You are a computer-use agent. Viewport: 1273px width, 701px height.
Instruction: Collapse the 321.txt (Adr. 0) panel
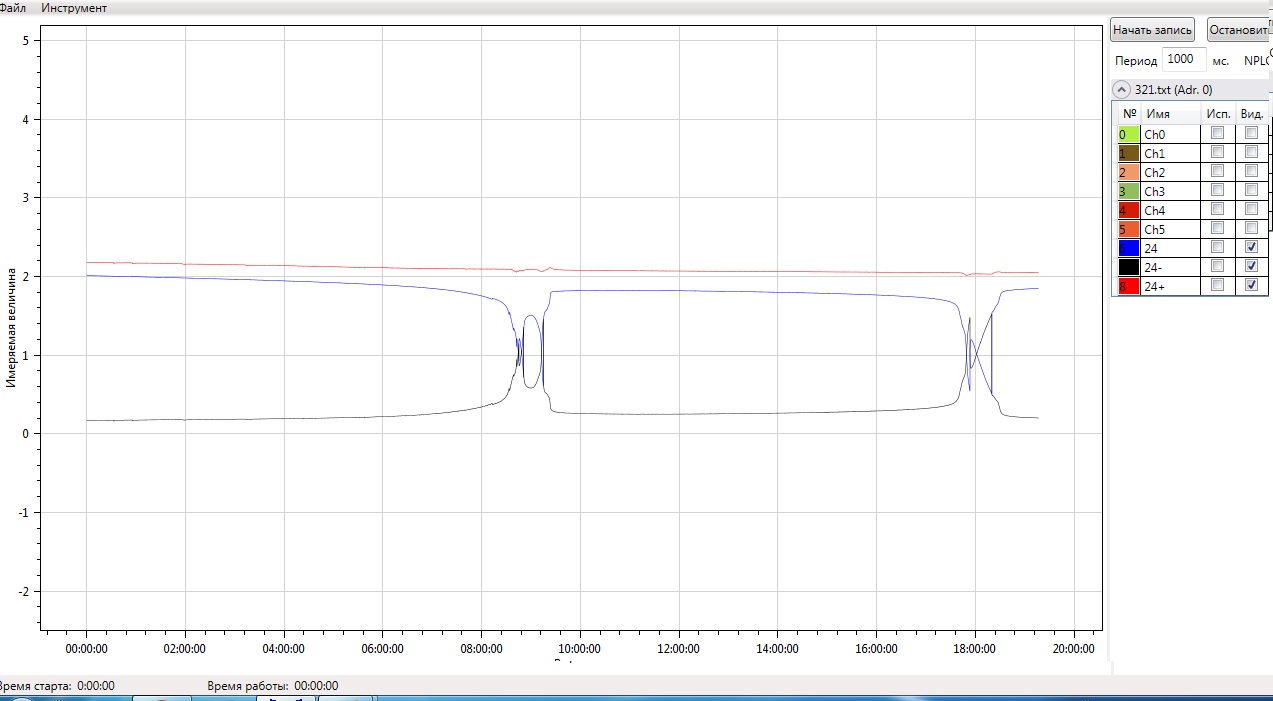pos(1122,90)
